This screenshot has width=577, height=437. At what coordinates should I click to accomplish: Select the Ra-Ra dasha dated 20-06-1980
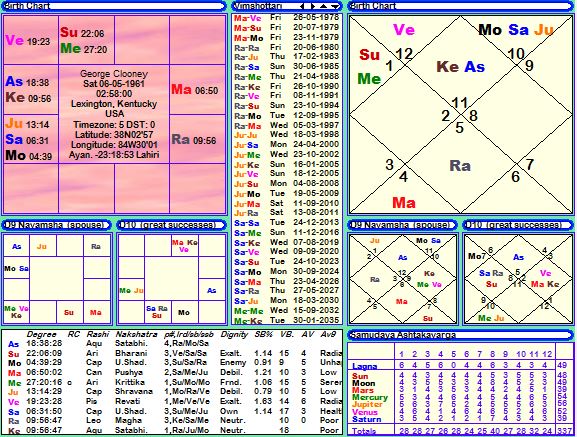(x=287, y=47)
